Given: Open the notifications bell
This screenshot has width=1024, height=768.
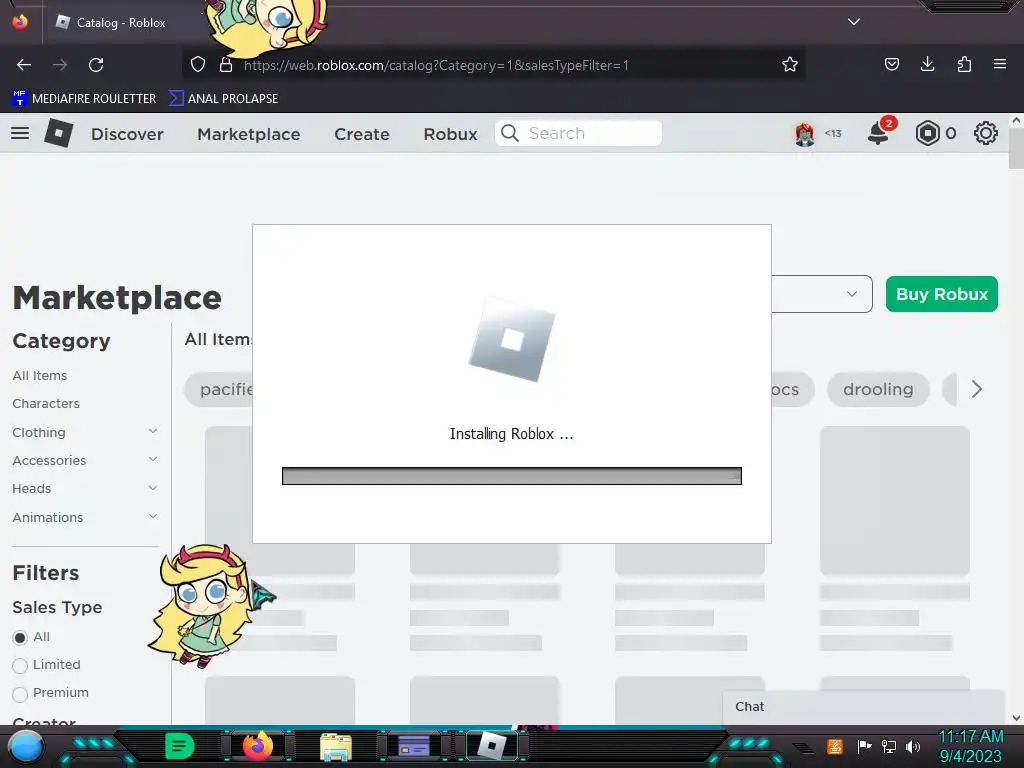Looking at the screenshot, I should 878,133.
